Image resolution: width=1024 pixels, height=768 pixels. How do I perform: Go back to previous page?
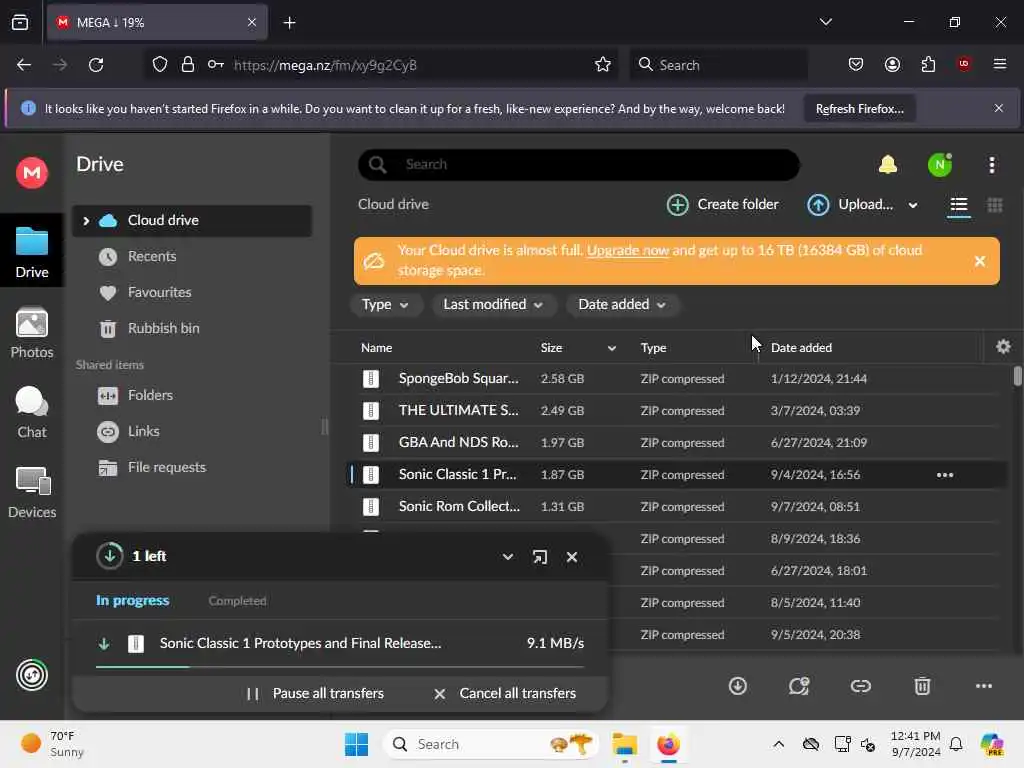pyautogui.click(x=24, y=65)
